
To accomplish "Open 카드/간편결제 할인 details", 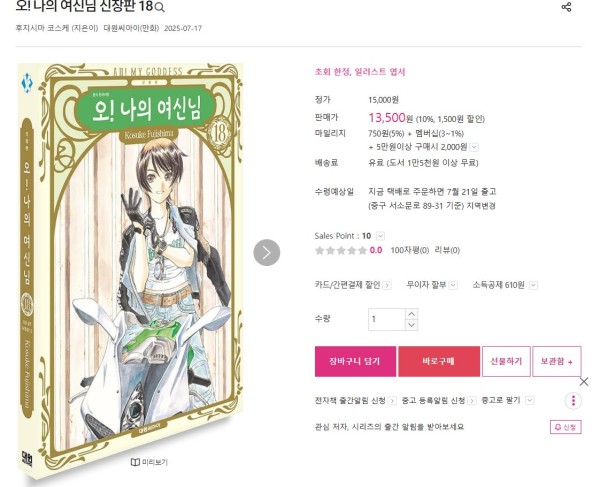I will (352, 285).
